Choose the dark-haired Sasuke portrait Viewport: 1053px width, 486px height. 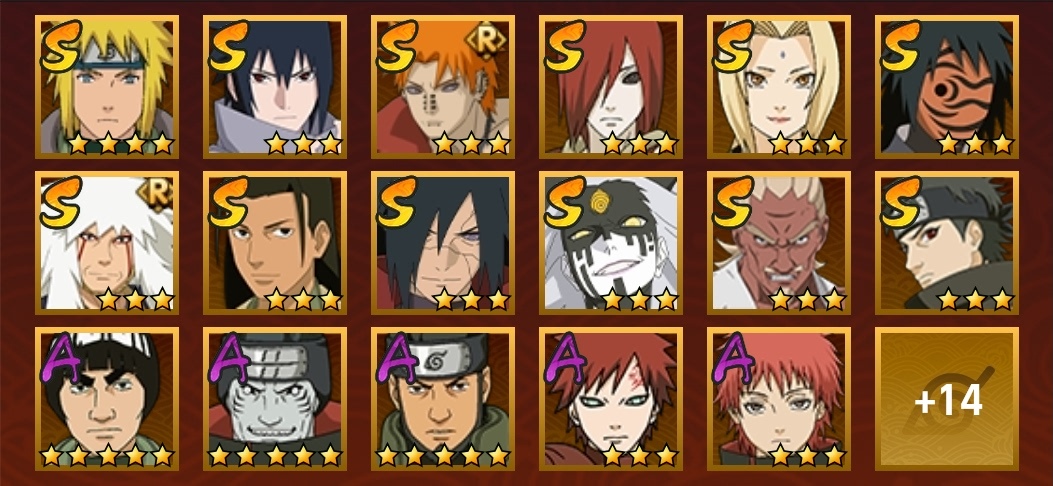(x=275, y=87)
